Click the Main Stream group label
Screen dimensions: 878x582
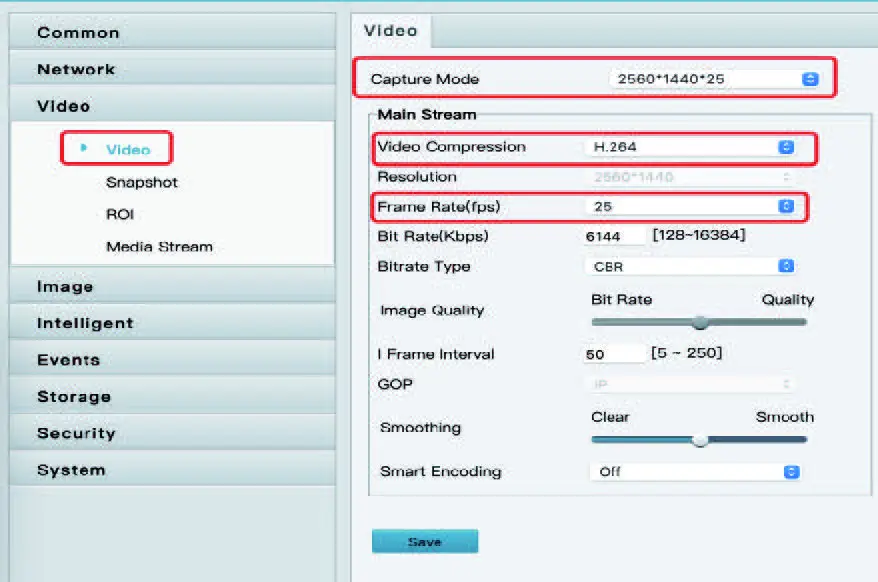427,114
